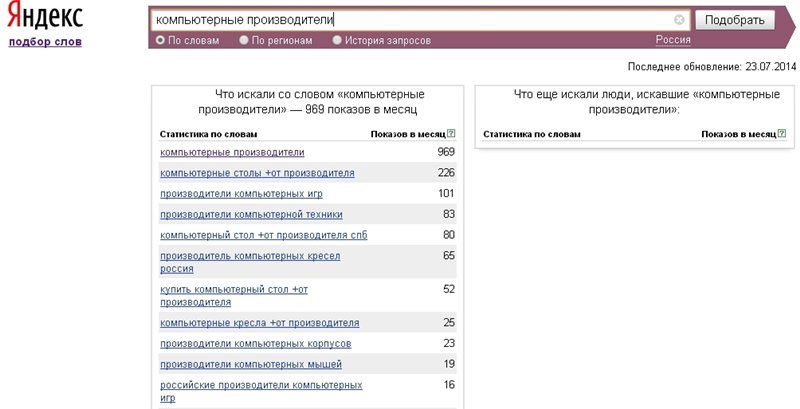The image size is (800, 409).
Task: Click right 'Статистика по словам' column header
Action: pos(532,134)
